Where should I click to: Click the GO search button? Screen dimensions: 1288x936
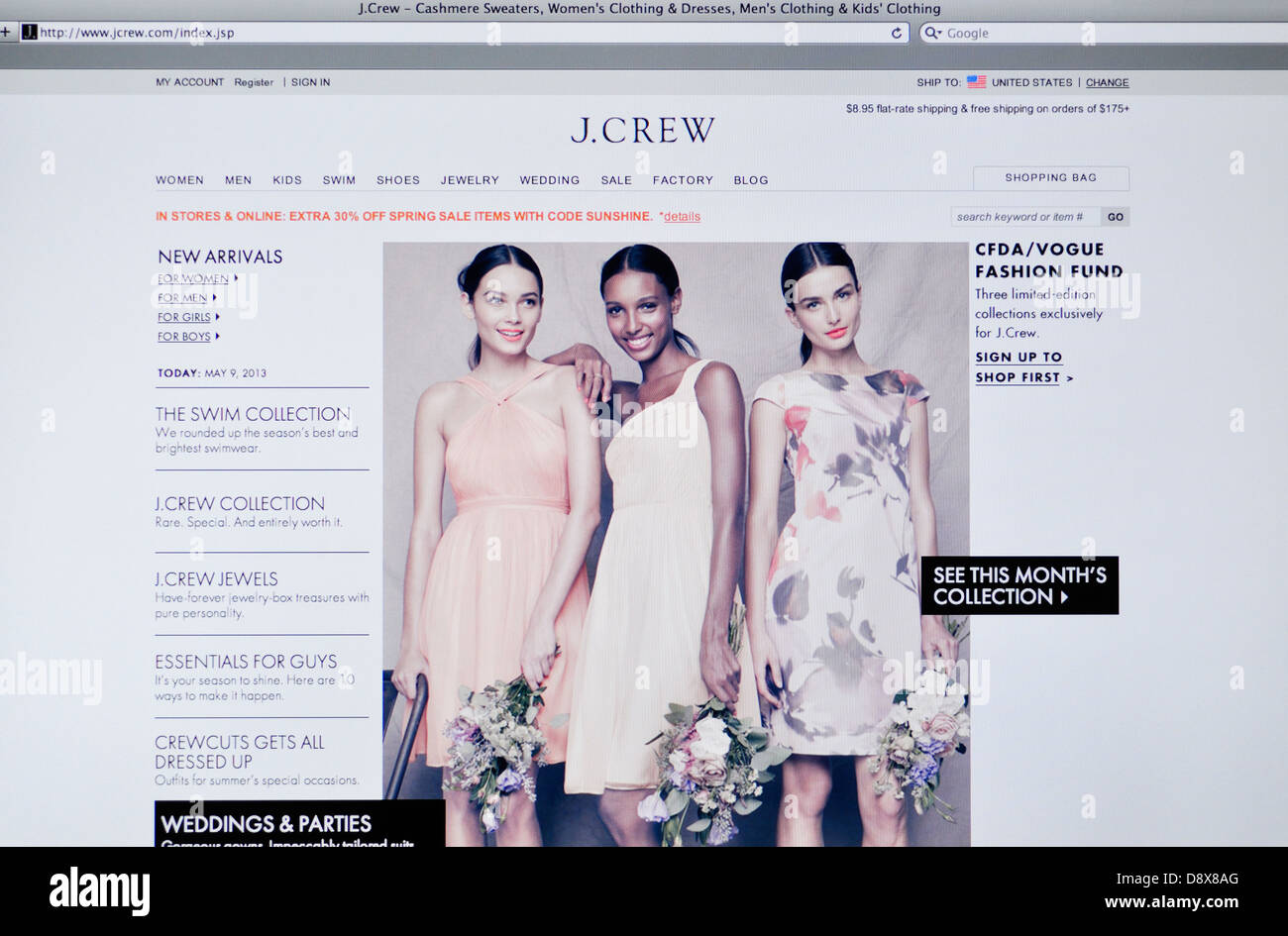pyautogui.click(x=1116, y=217)
